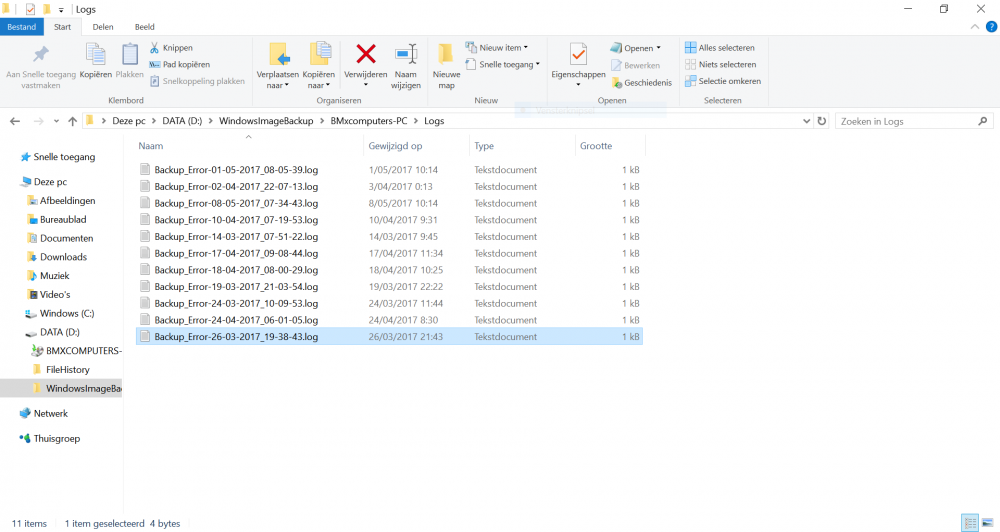Click the red Verwijderen delete icon
1000x532 pixels.
tap(366, 55)
